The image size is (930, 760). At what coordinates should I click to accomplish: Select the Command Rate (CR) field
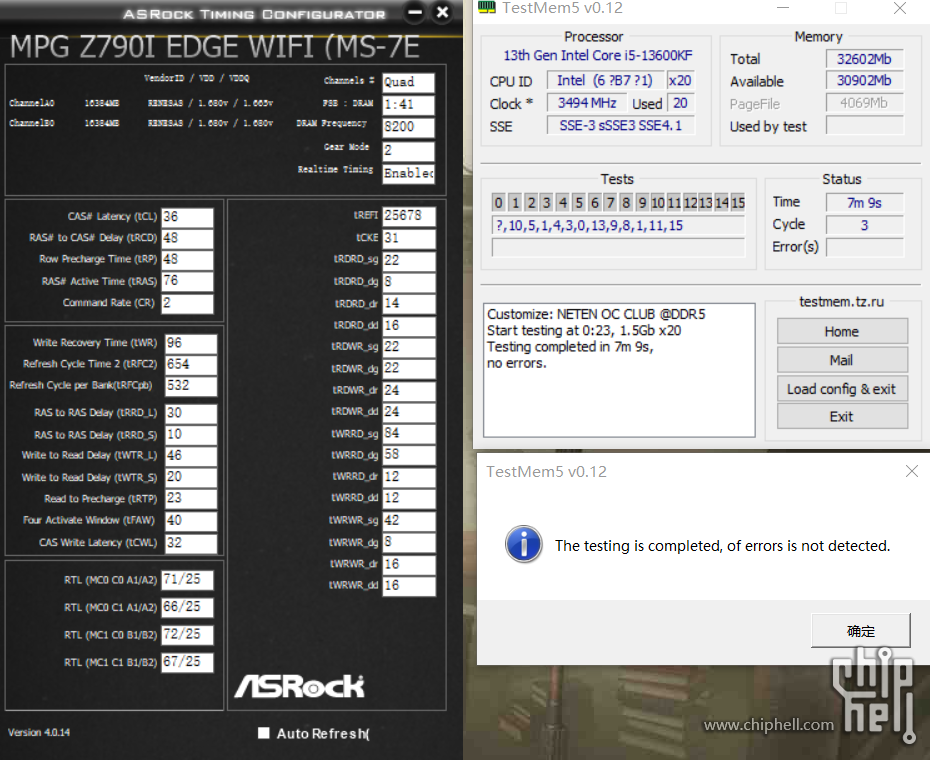click(187, 303)
